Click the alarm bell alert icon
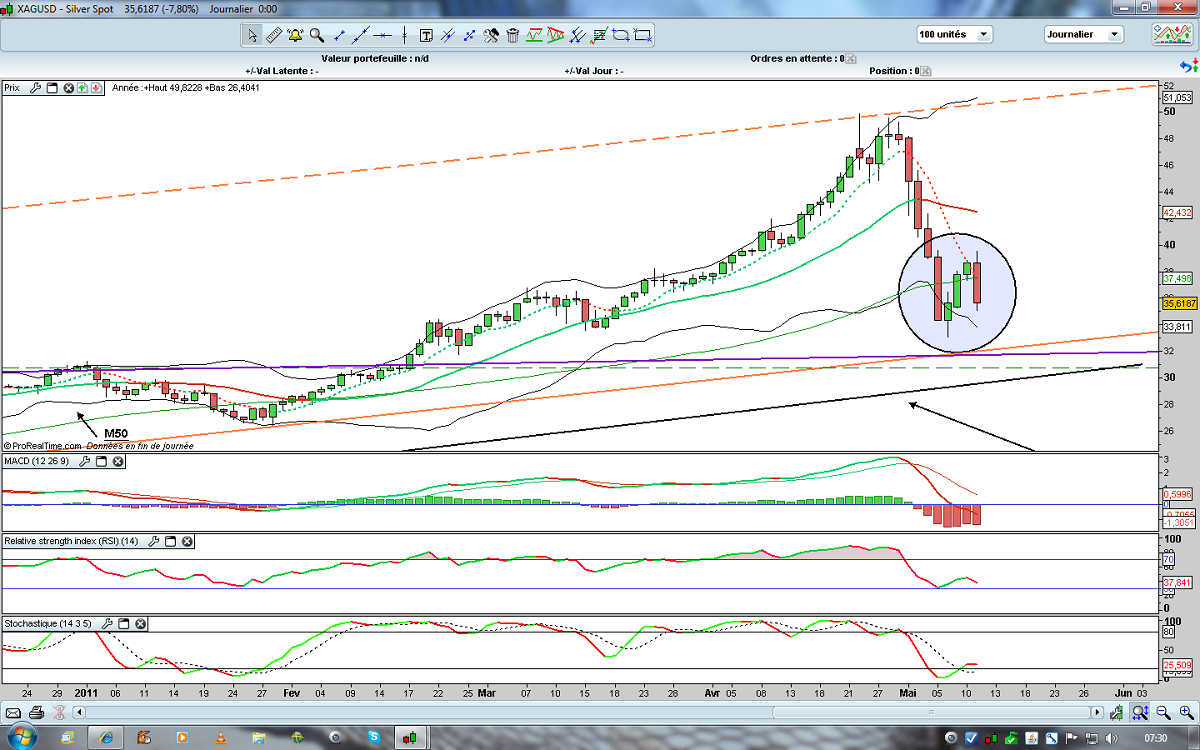 [x=295, y=35]
